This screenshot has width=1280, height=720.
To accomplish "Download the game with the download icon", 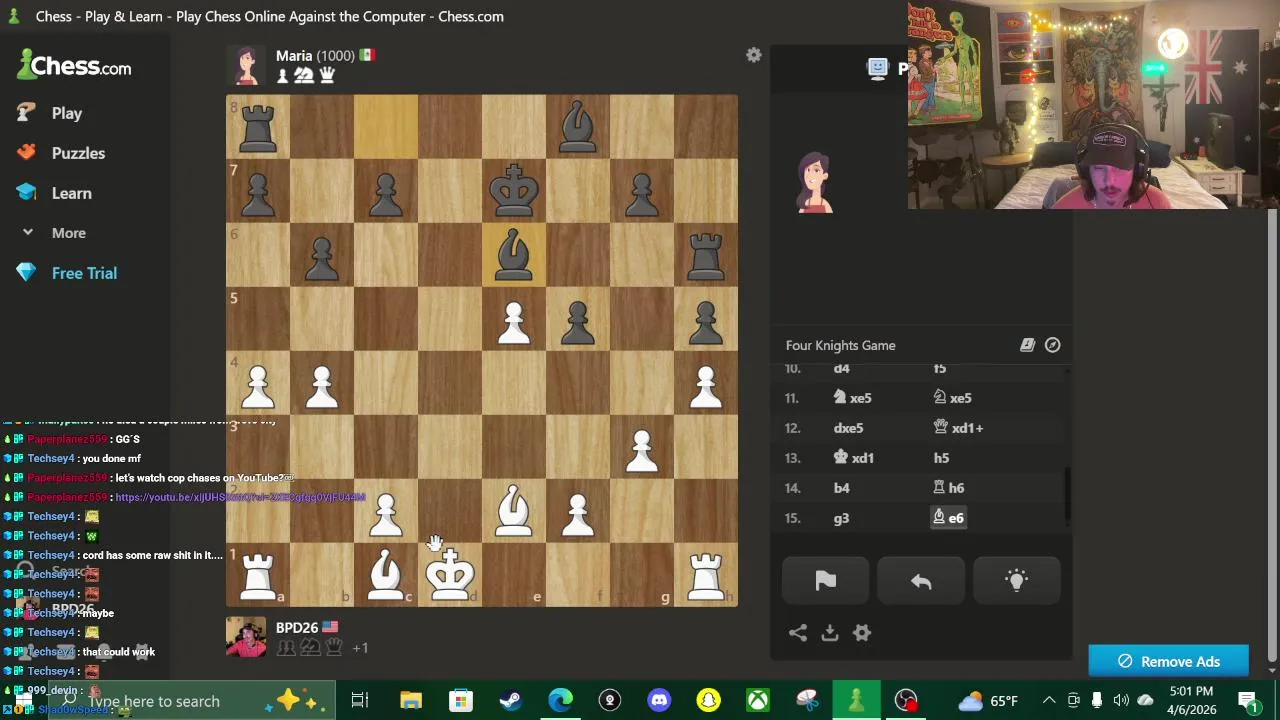I will tap(830, 633).
